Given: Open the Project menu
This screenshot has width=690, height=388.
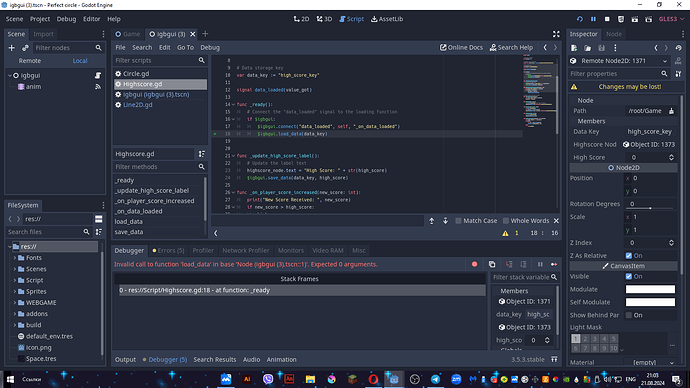Looking at the screenshot, I should [x=40, y=19].
